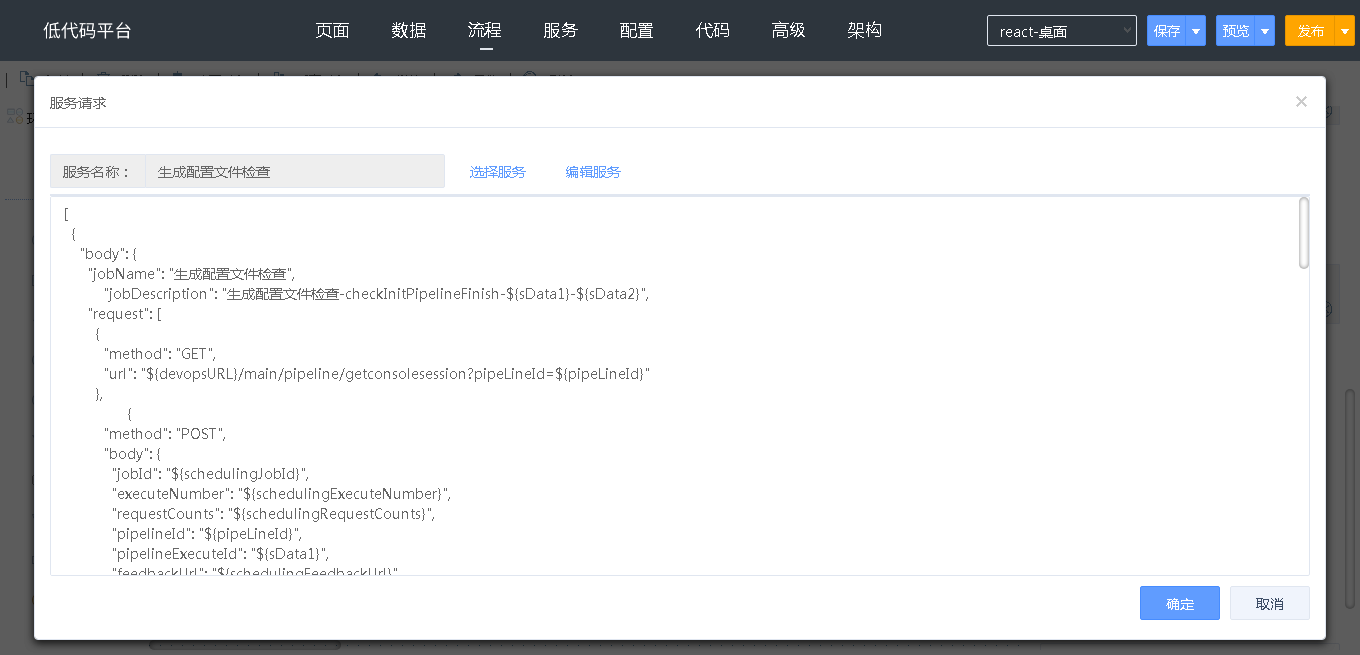
Task: Click the 低代码平台 logo text
Action: pyautogui.click(x=87, y=31)
